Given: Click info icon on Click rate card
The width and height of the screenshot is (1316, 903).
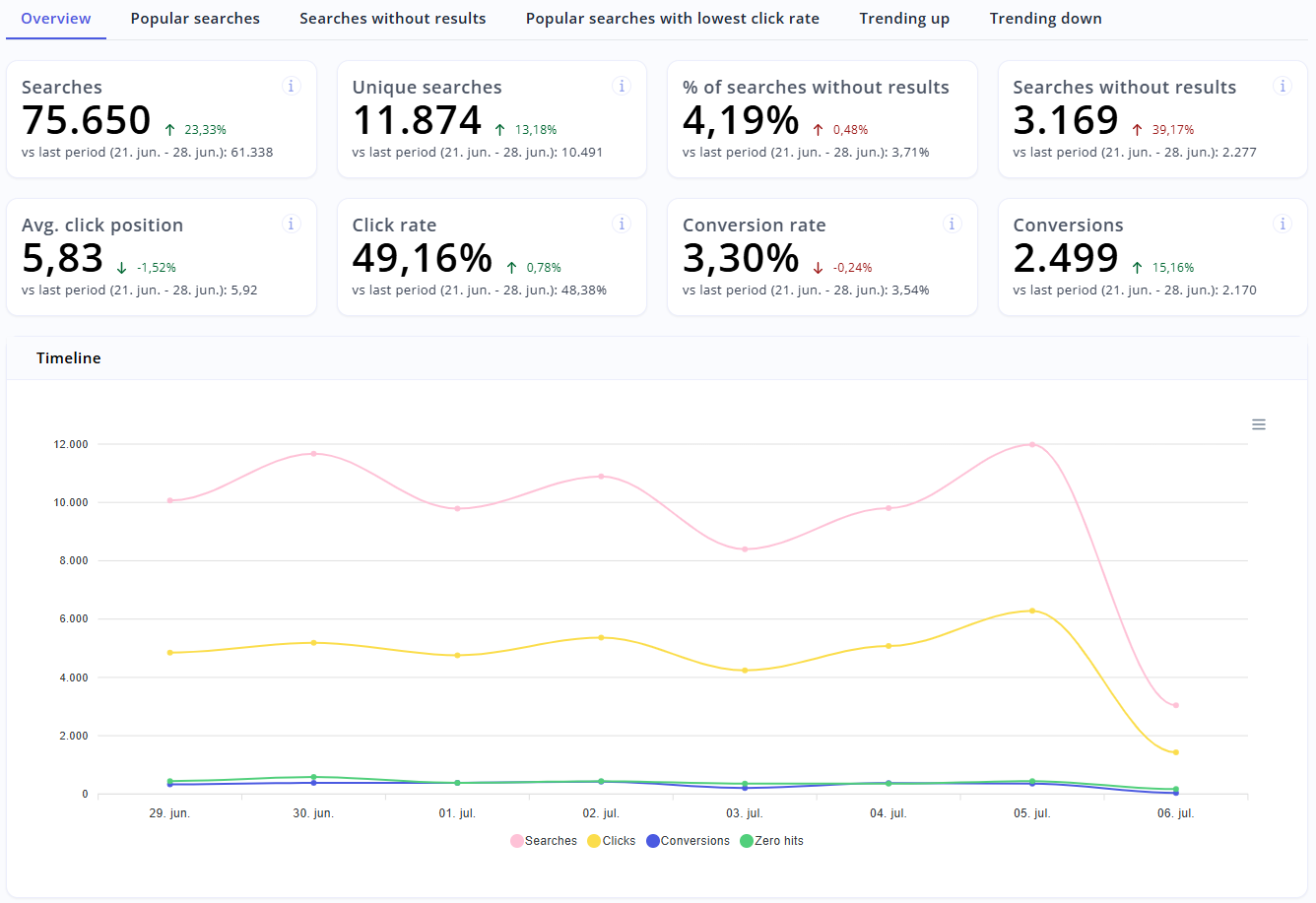Looking at the screenshot, I should coord(622,224).
